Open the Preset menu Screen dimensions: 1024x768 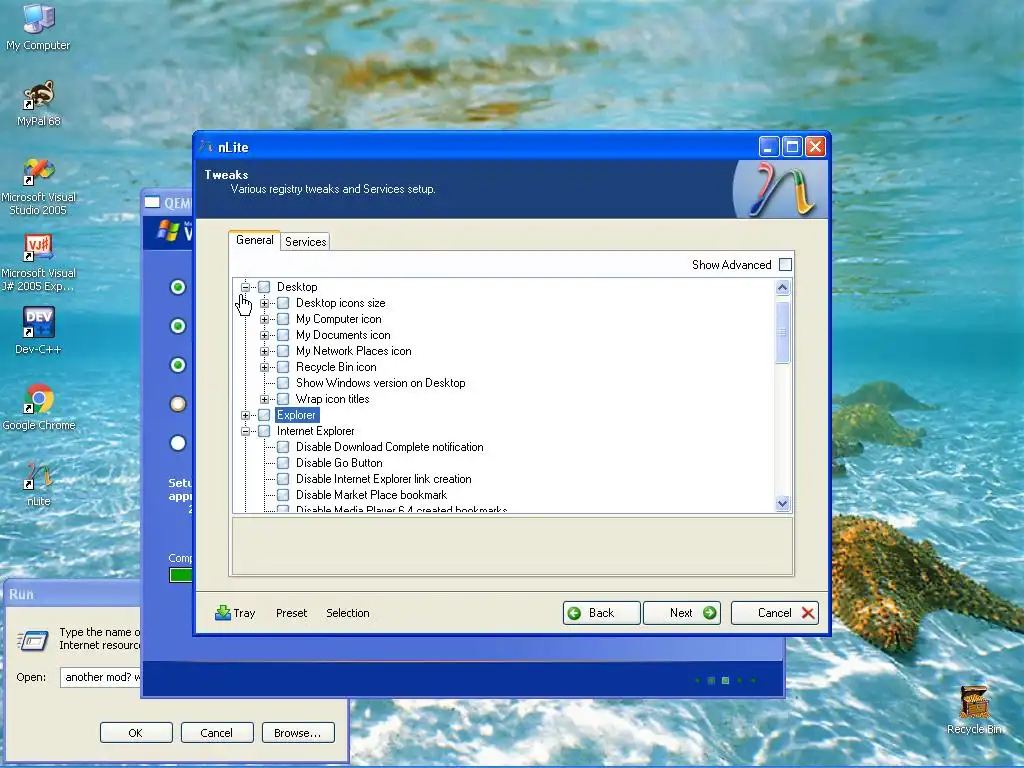pyautogui.click(x=291, y=613)
